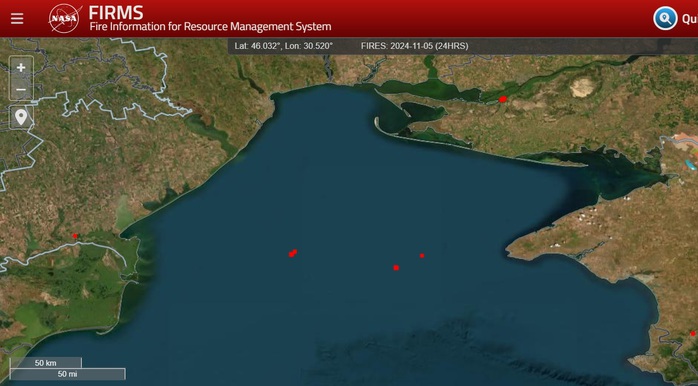Image resolution: width=698 pixels, height=386 pixels.
Task: Click the NASA logo
Action: coord(65,19)
